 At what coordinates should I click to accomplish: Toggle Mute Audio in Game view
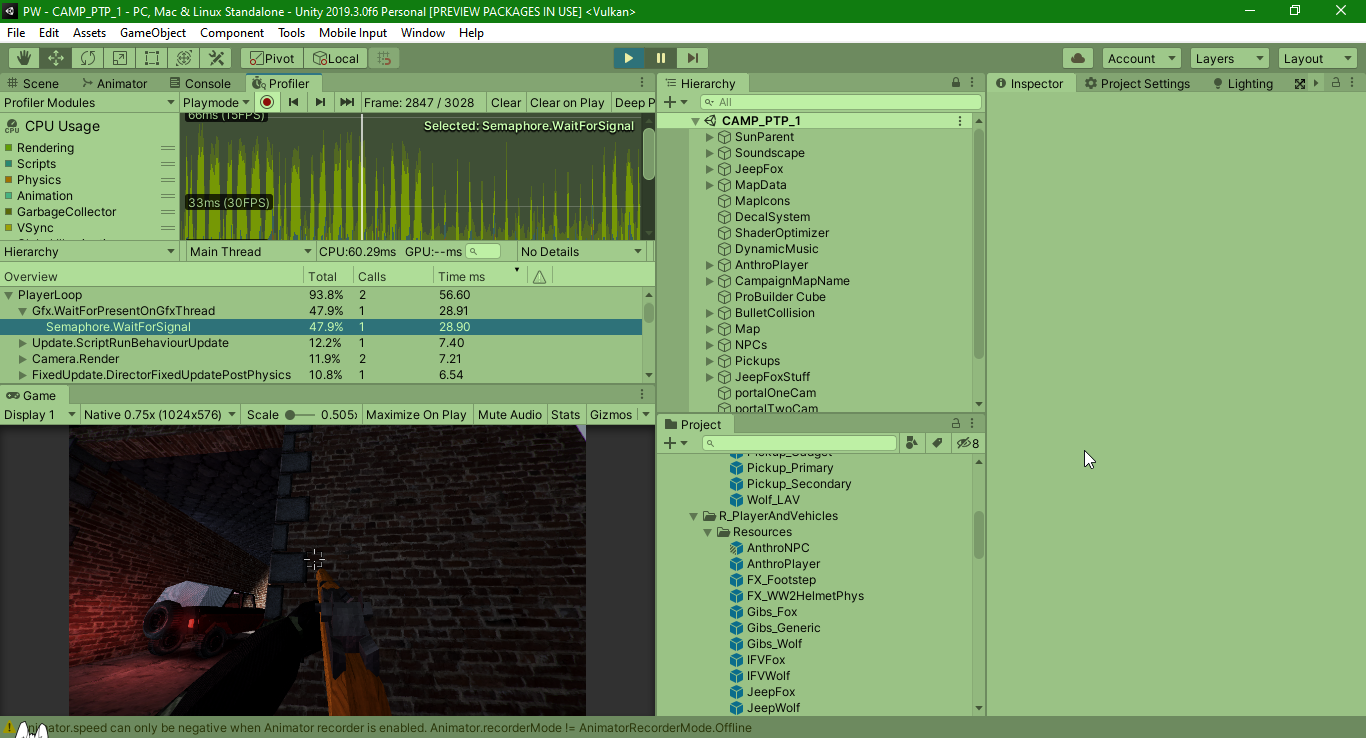point(510,414)
